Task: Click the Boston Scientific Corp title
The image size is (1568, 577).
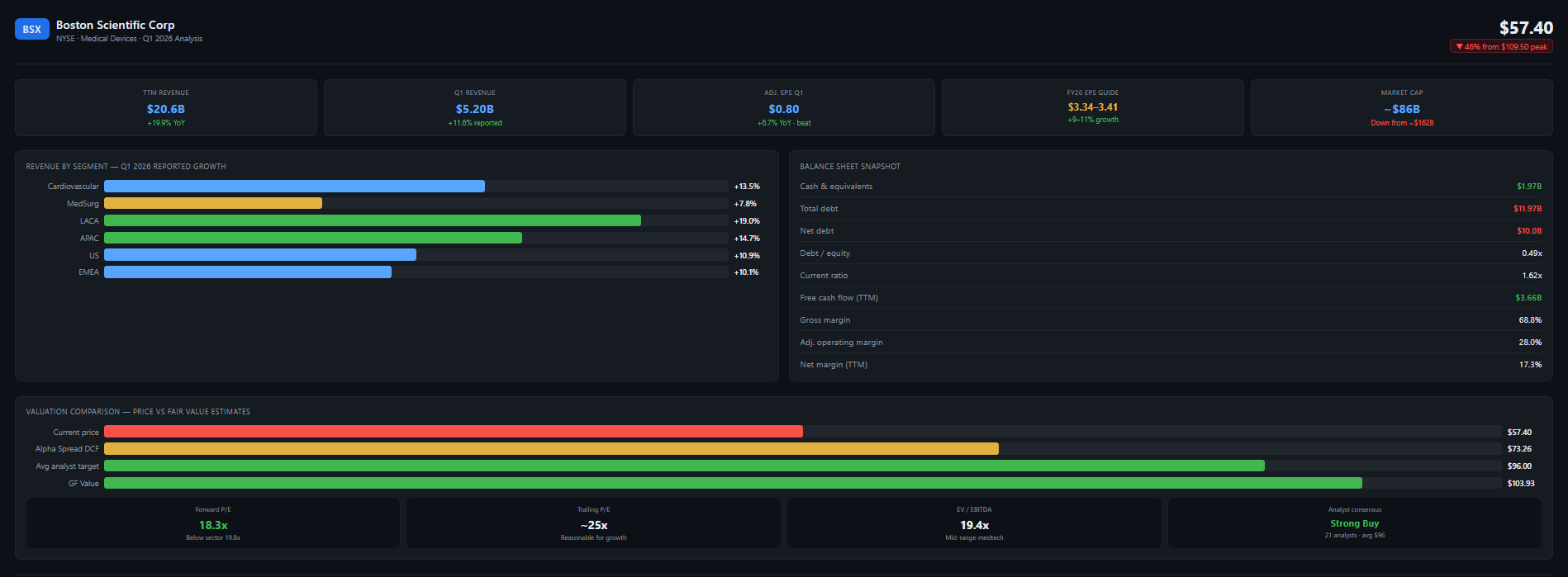Action: pos(115,25)
